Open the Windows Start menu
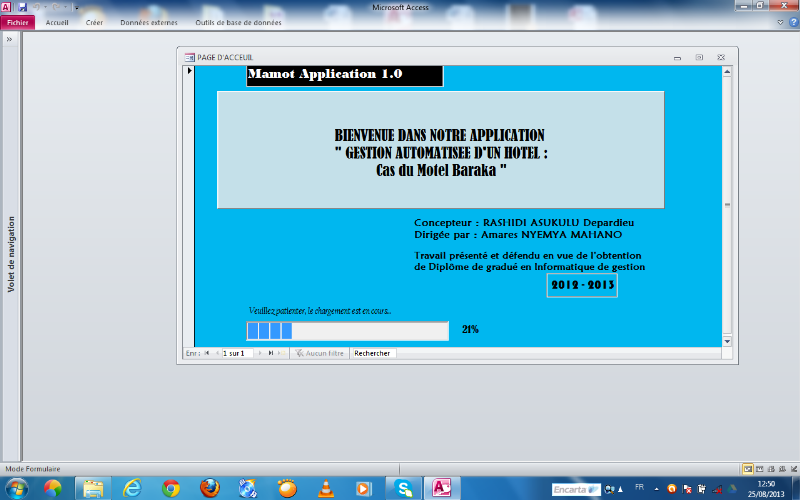The height and width of the screenshot is (500, 800). pos(15,489)
